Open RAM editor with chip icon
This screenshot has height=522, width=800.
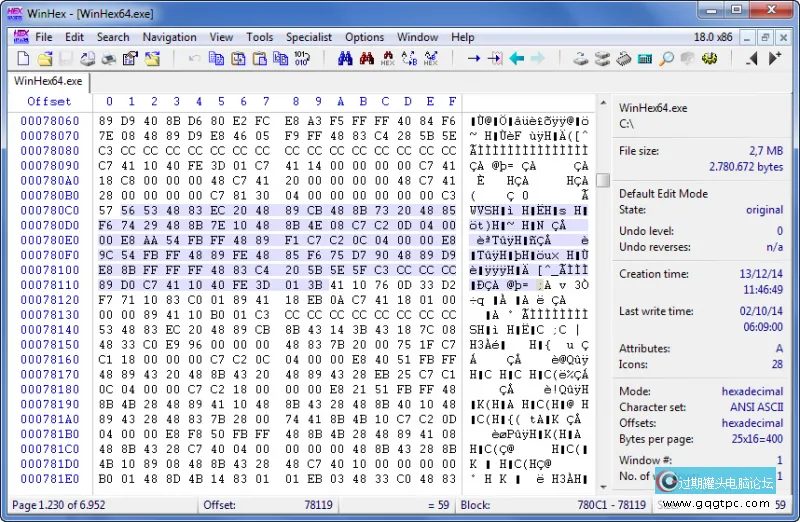(623, 59)
